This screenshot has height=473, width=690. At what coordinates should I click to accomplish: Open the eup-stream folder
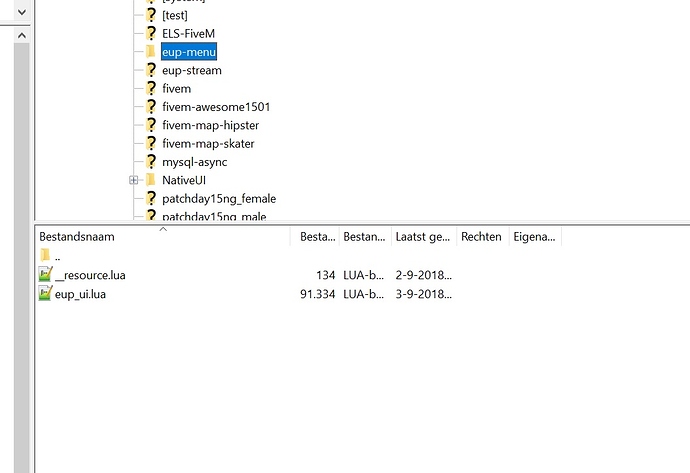point(192,70)
